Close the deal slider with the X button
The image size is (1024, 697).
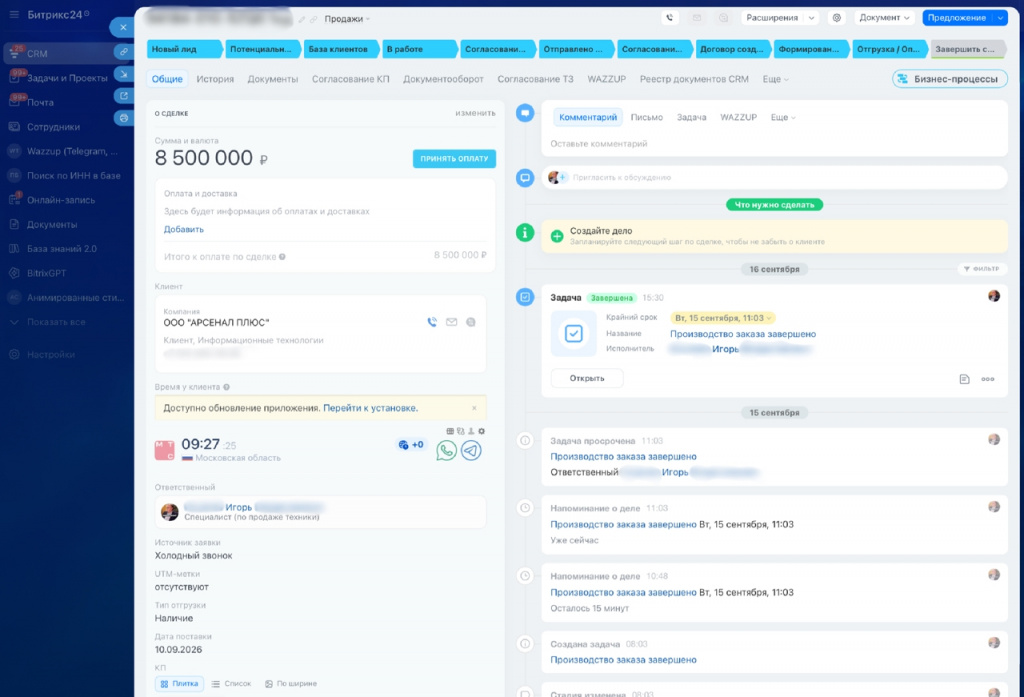(x=123, y=27)
